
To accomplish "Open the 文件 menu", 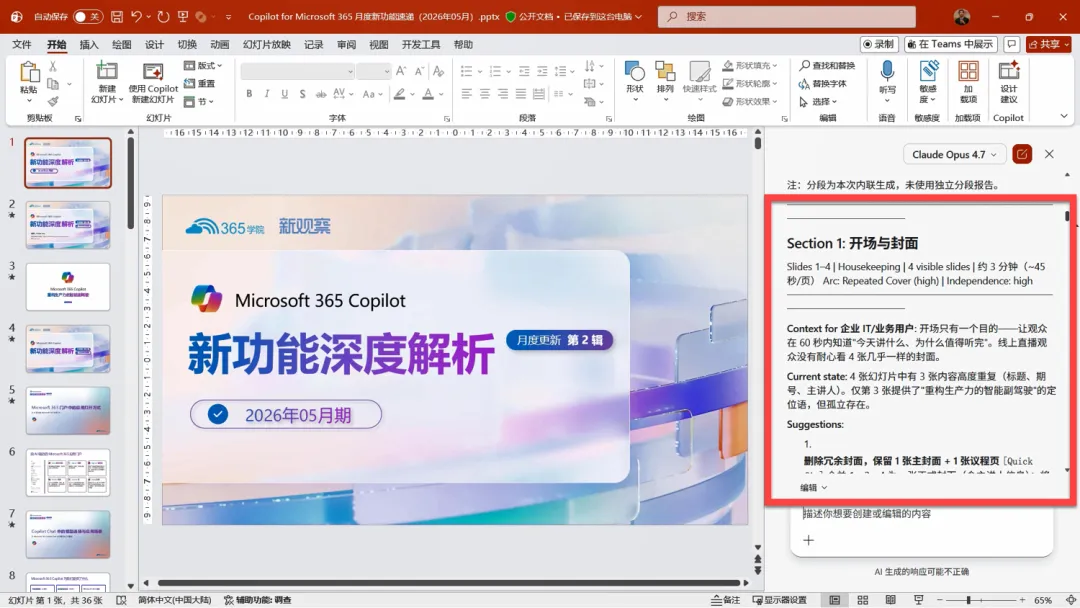I will 21,44.
